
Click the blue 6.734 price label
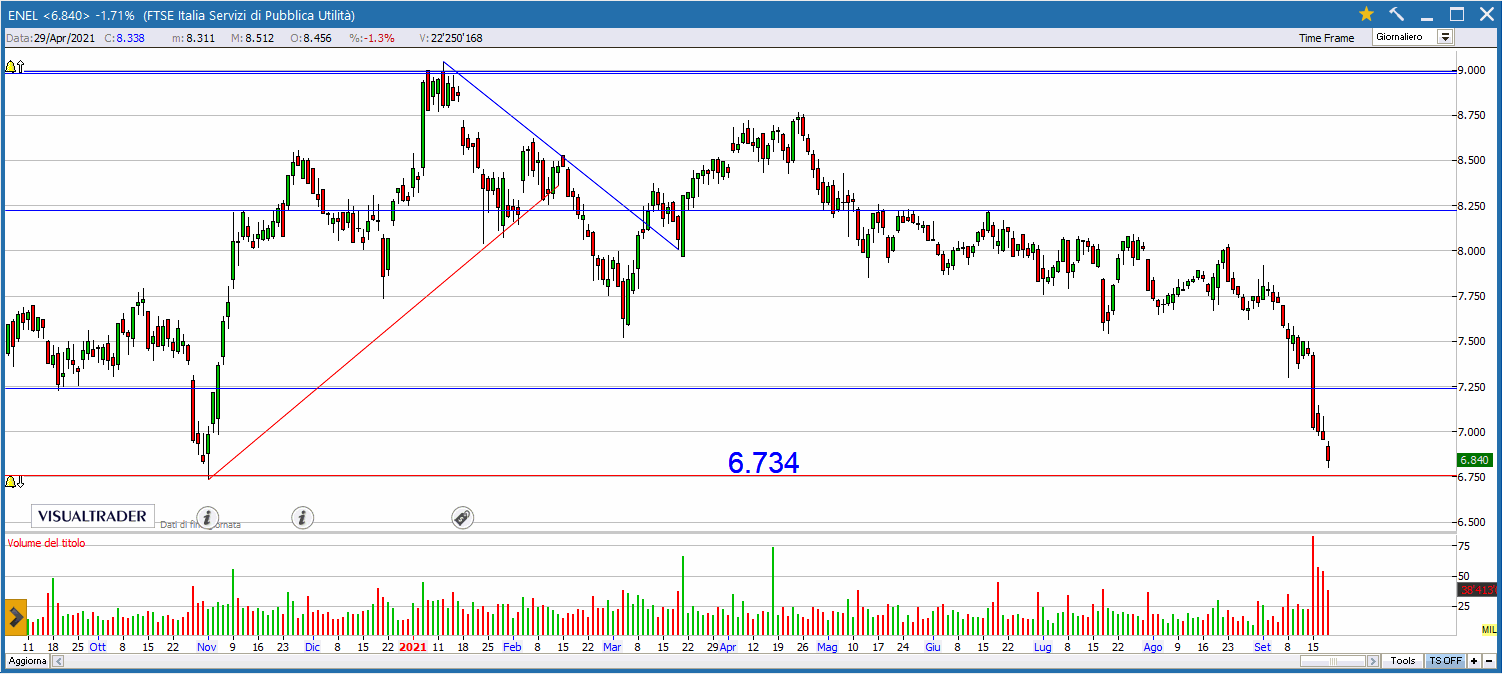click(x=763, y=463)
